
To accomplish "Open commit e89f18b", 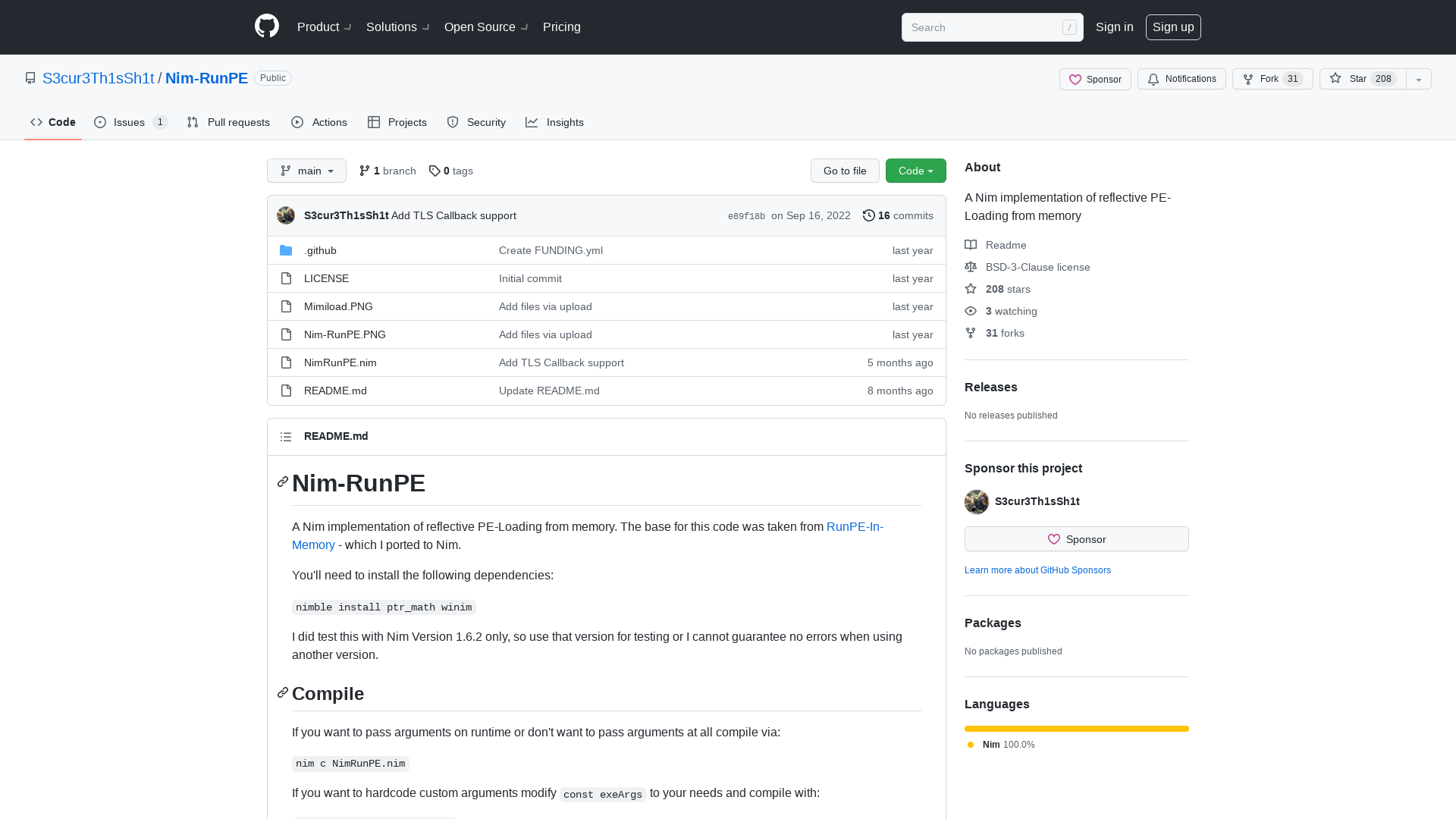I will (746, 216).
